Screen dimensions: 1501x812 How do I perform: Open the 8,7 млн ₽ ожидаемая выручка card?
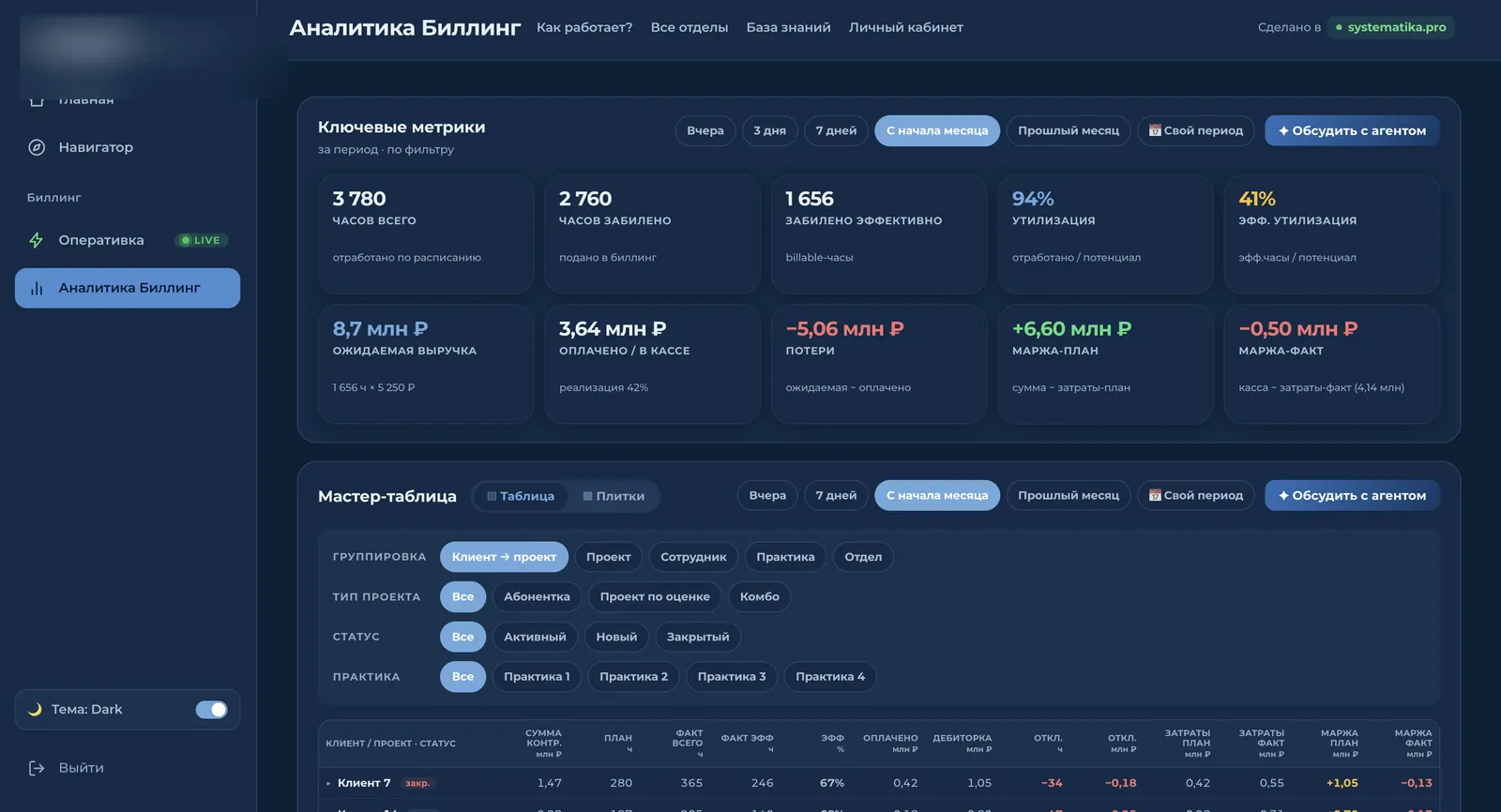426,364
